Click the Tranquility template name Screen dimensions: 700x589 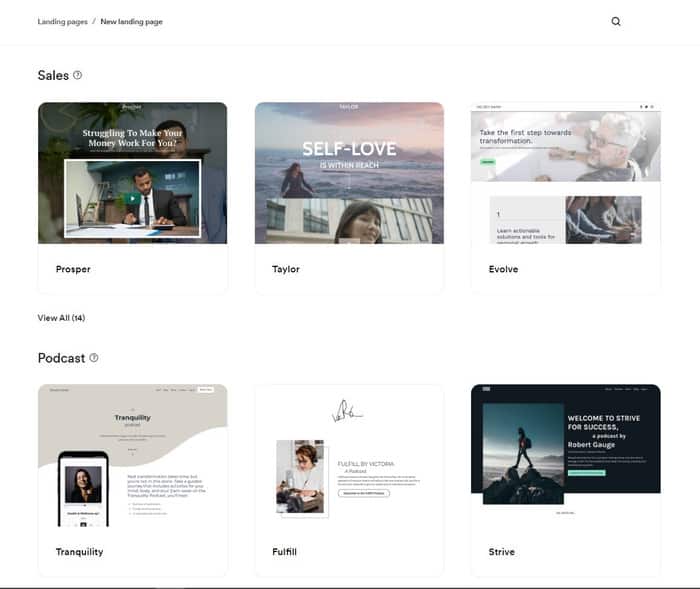coord(79,552)
